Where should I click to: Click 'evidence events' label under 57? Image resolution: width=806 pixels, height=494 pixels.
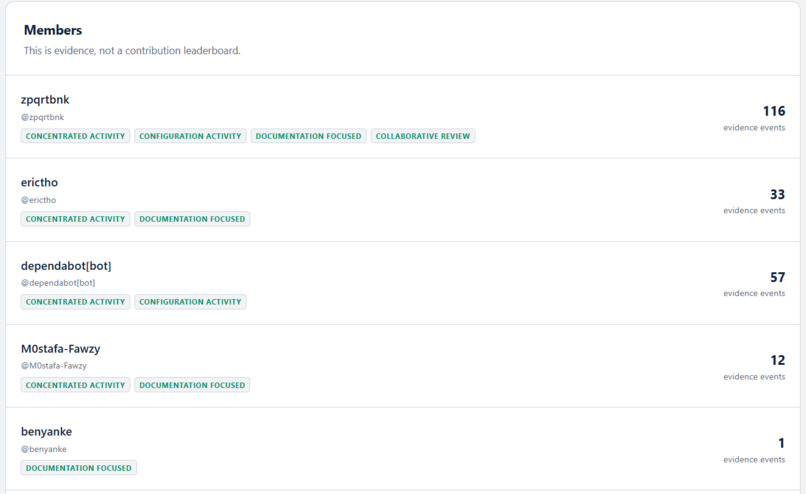click(754, 293)
